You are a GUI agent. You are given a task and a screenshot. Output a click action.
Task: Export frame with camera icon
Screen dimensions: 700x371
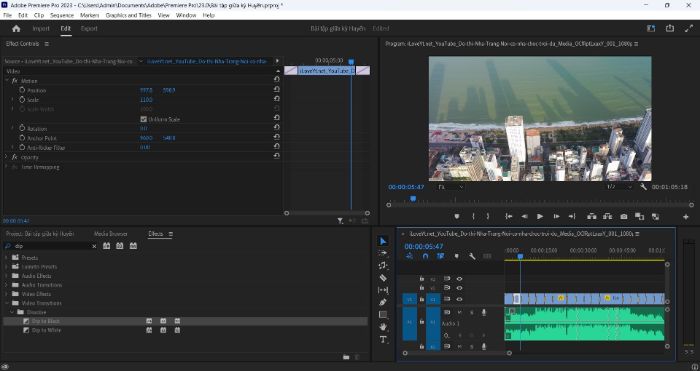coord(624,216)
